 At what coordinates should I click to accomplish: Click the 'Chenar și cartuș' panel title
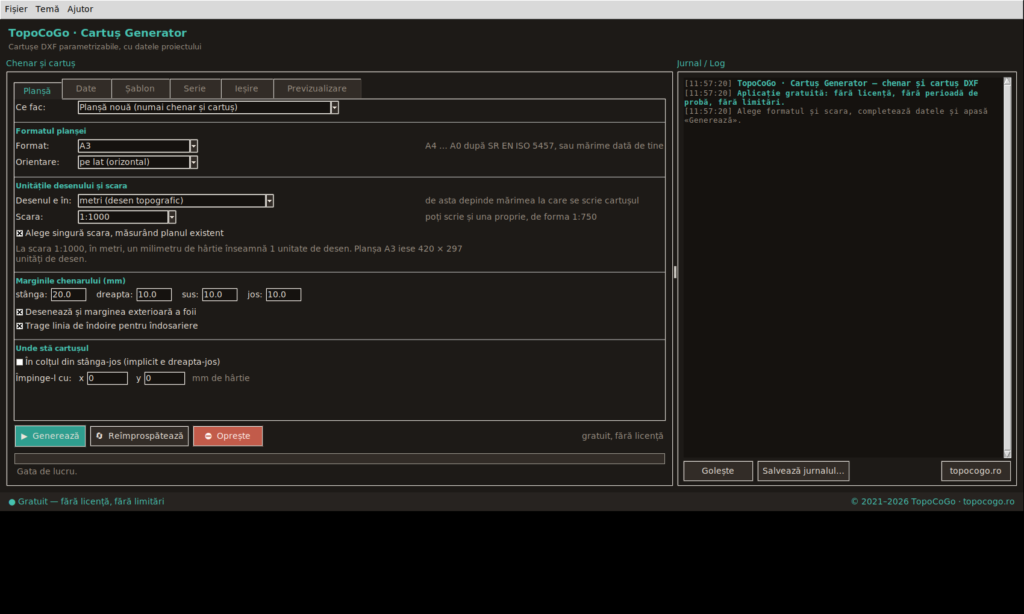[x=40, y=63]
